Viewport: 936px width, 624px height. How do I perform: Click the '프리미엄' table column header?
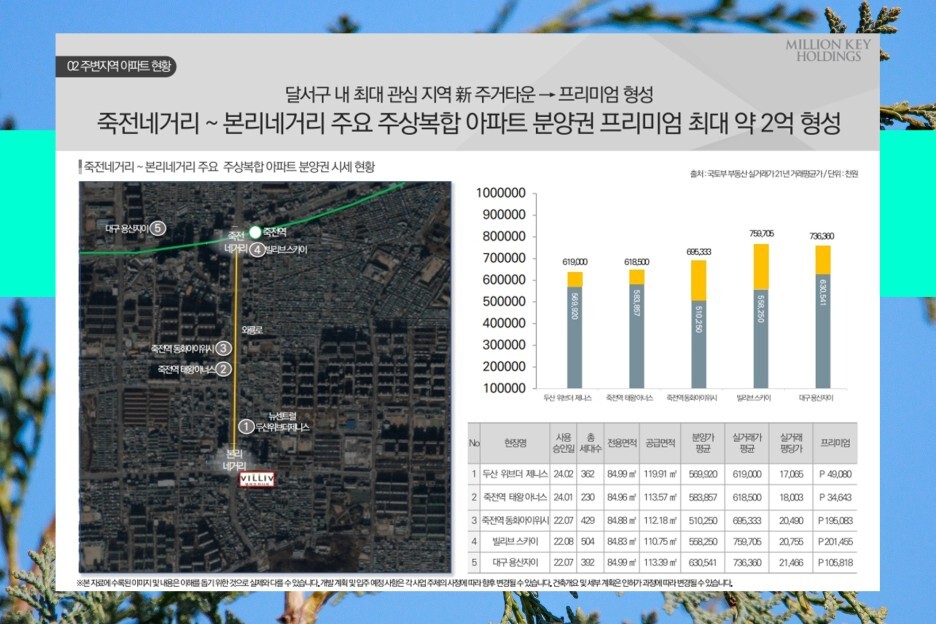click(x=835, y=443)
